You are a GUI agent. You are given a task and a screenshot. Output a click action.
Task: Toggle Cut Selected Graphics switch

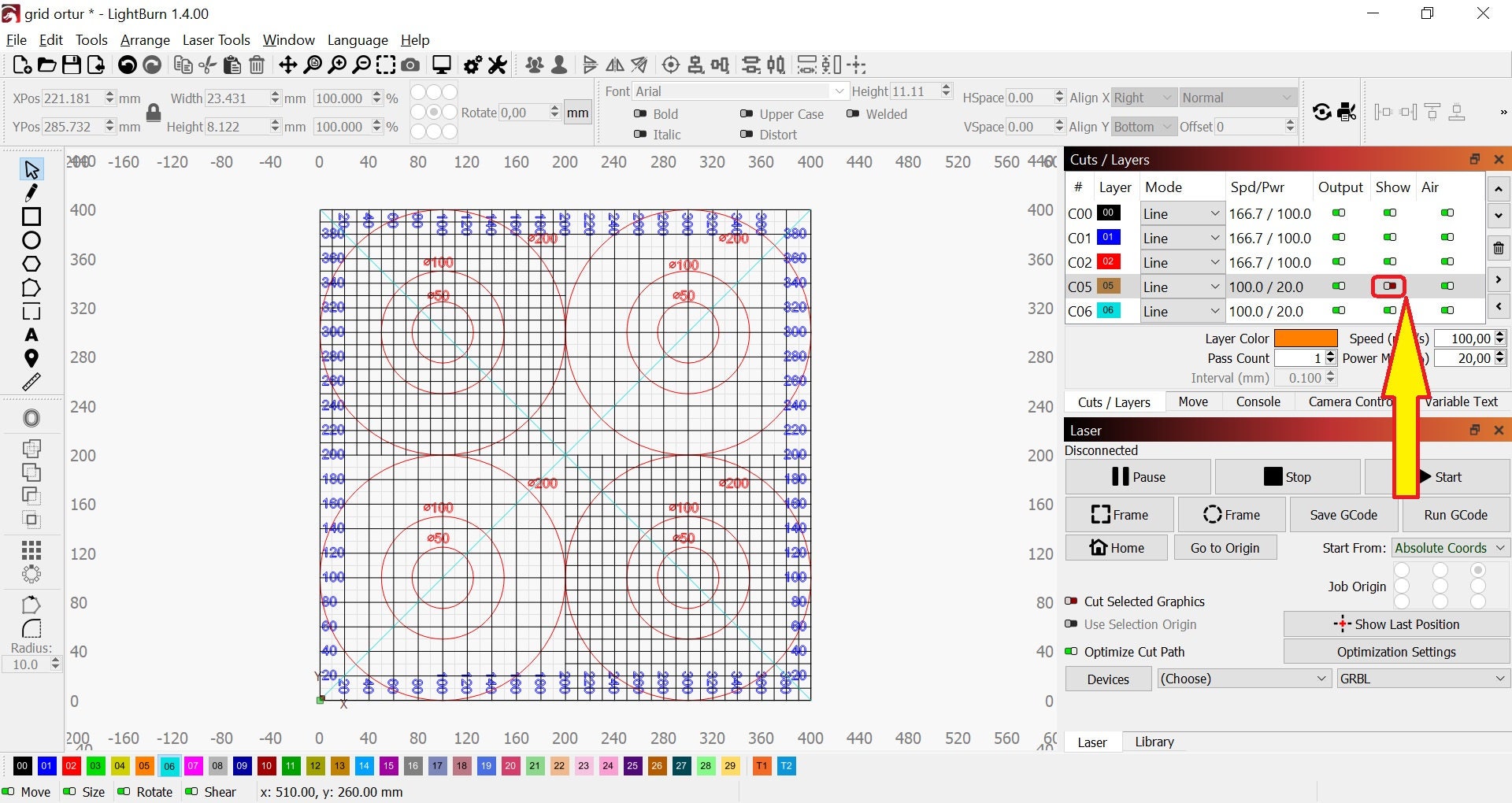click(1071, 601)
